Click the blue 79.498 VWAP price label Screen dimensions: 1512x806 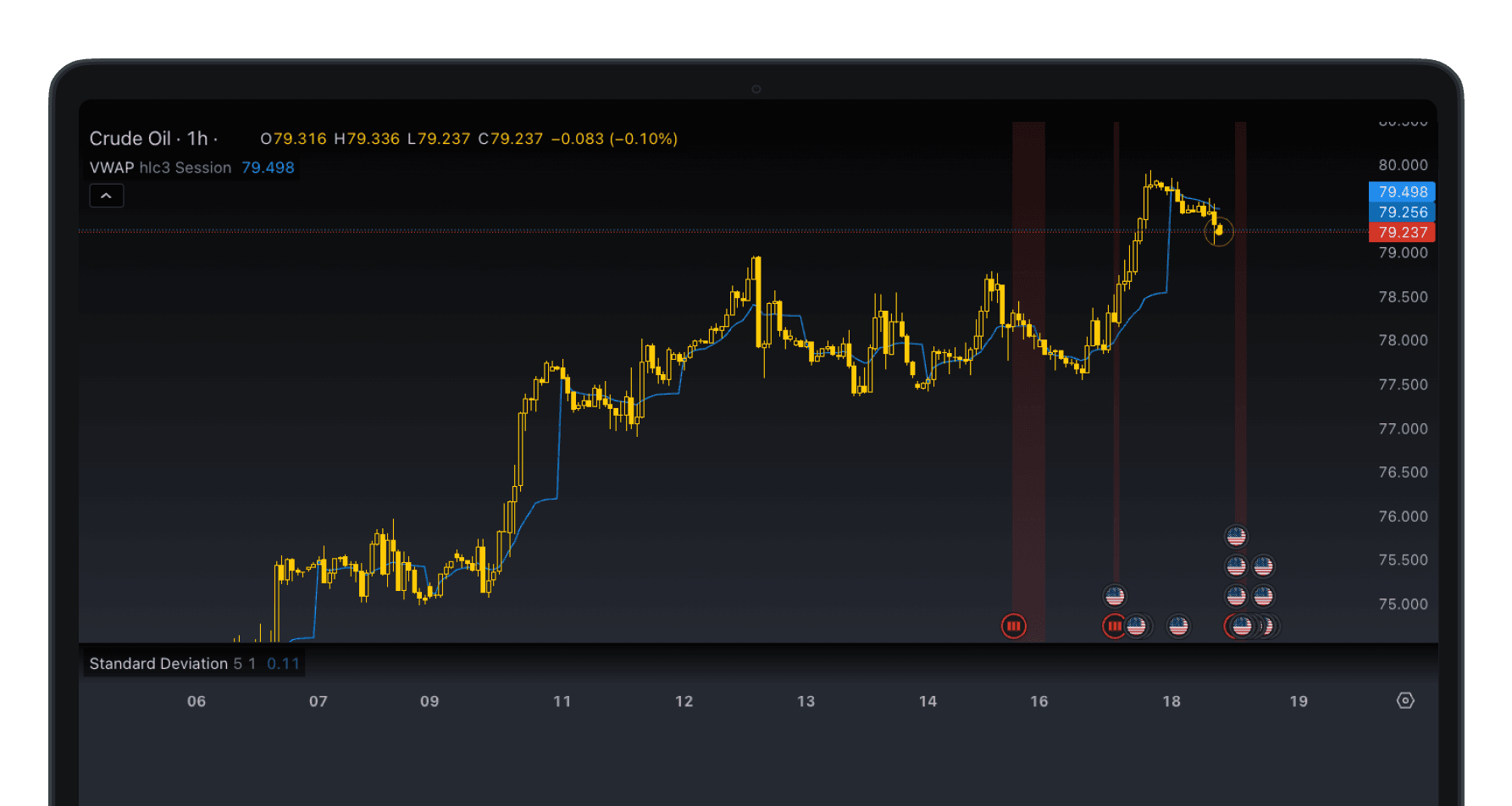pyautogui.click(x=1403, y=192)
